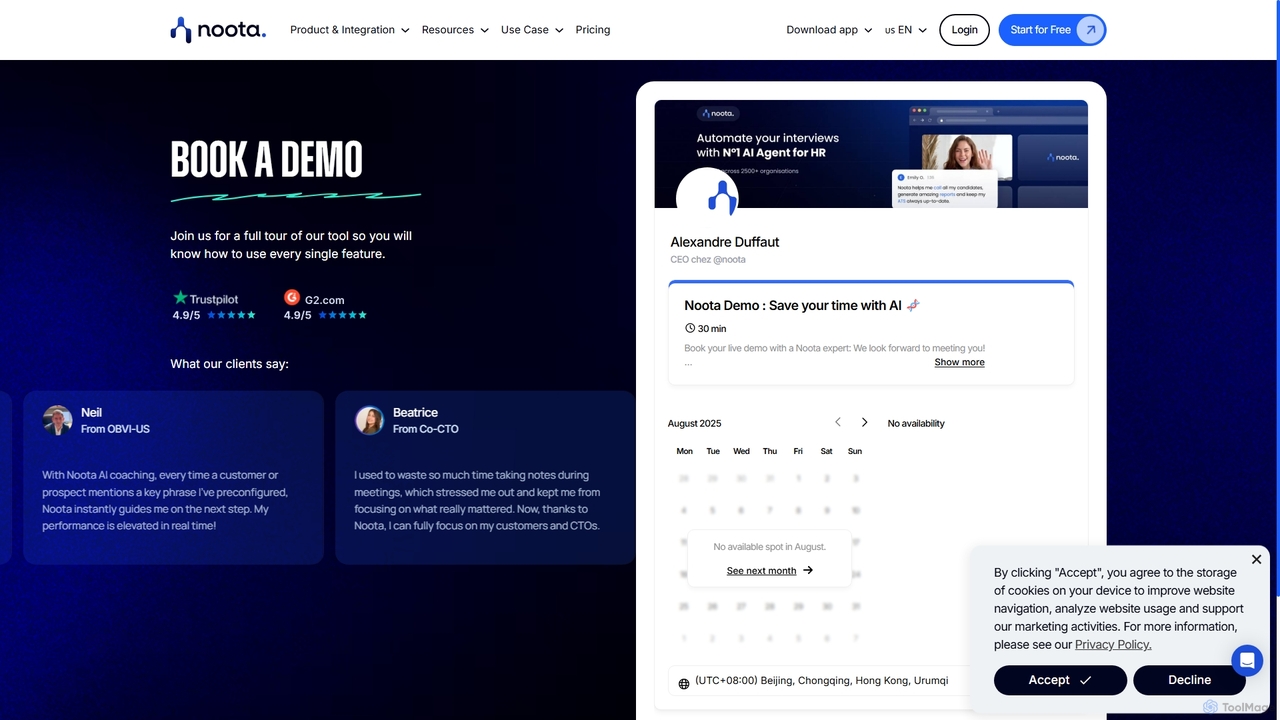1280x720 pixels.
Task: Open the Trustpilot rating
Action: coord(214,306)
